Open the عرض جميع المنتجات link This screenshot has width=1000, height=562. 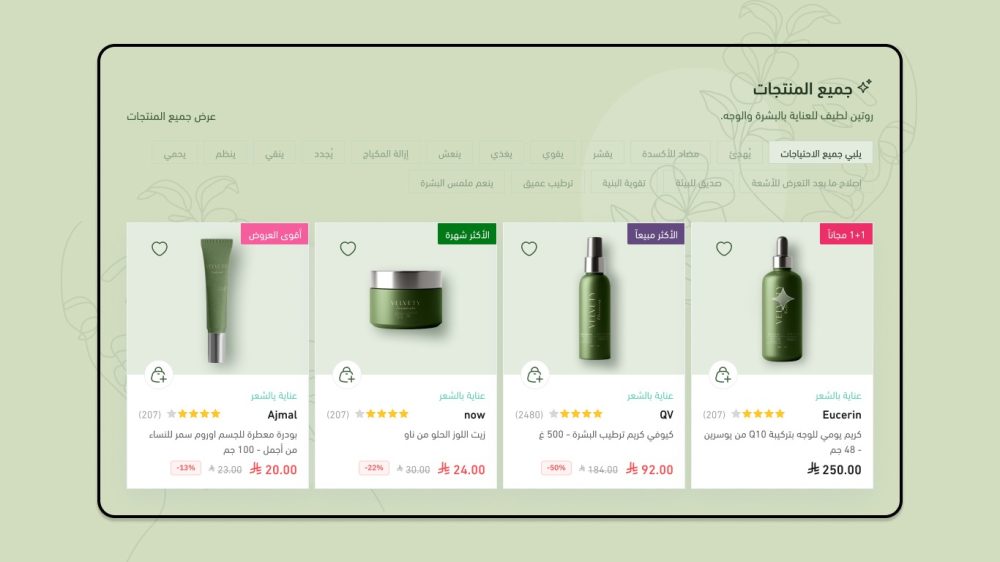point(171,117)
